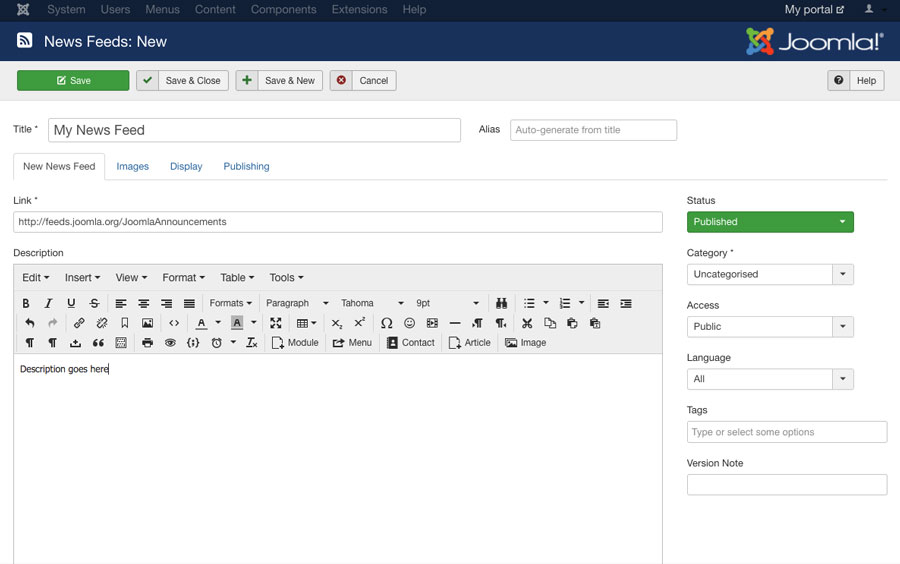Screen dimensions: 900x564
Task: Click the print icon in the editor
Action: click(147, 343)
